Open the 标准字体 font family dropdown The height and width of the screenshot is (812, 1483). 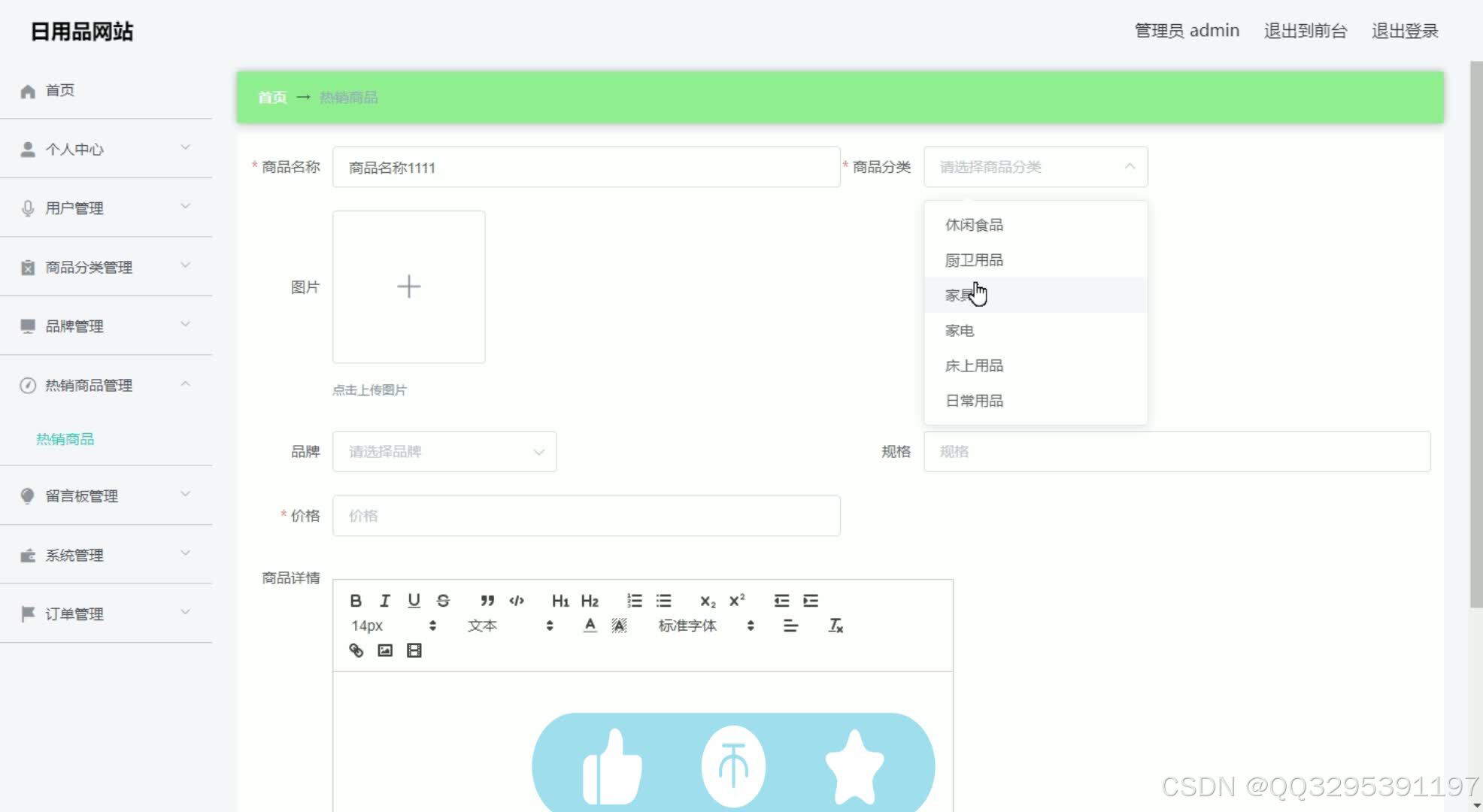(706, 626)
